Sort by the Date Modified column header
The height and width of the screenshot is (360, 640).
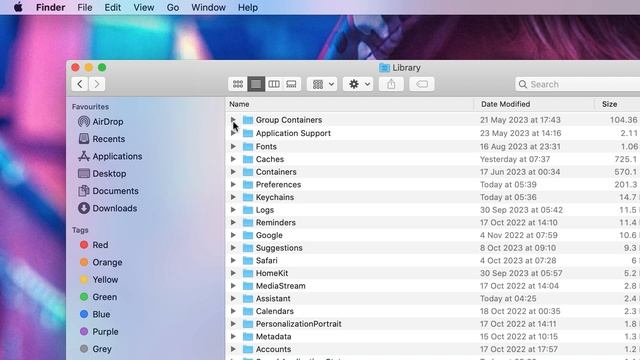point(505,104)
